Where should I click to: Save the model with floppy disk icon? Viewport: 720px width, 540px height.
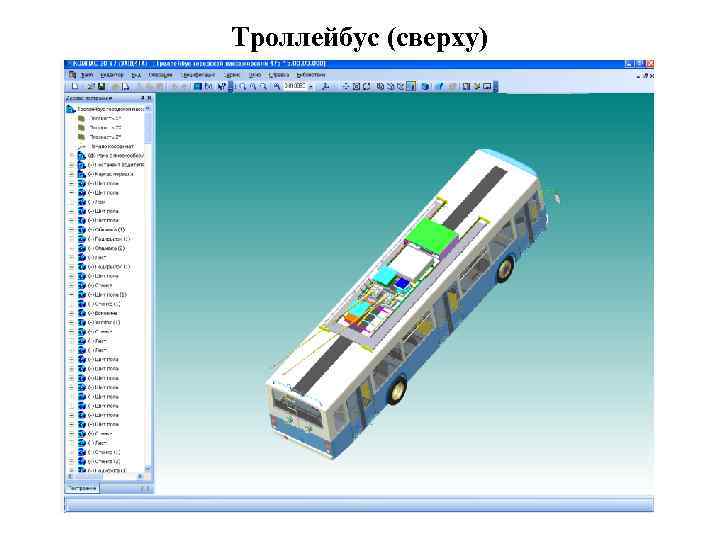pos(101,86)
